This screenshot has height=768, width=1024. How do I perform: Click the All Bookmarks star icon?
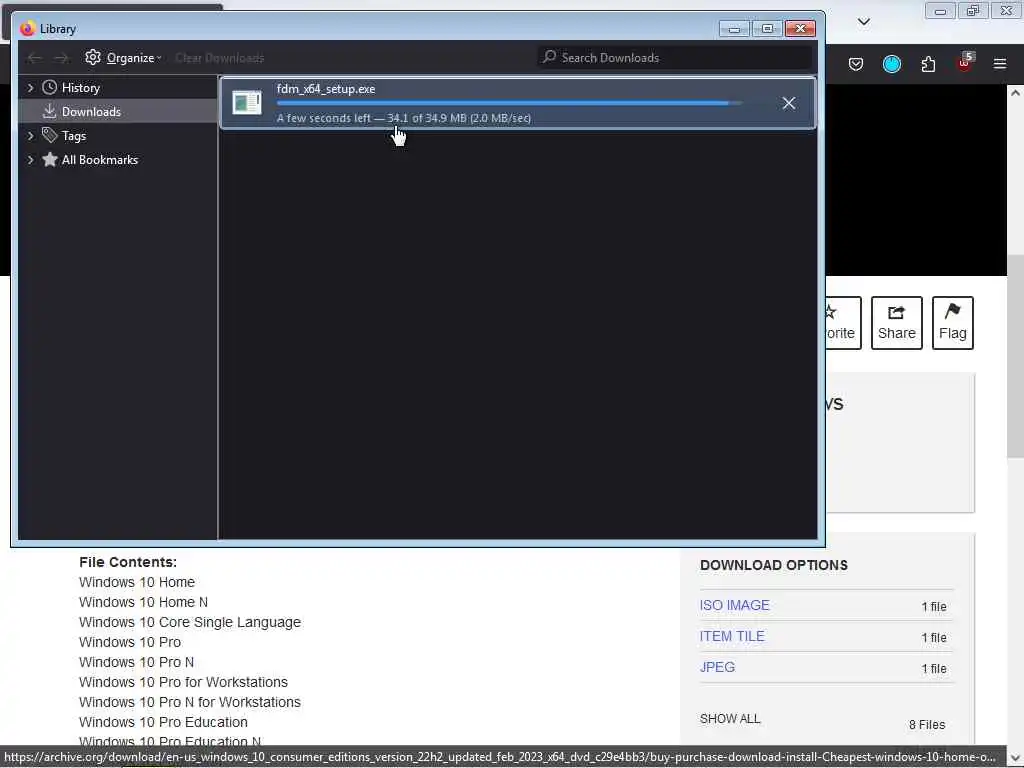click(x=50, y=159)
